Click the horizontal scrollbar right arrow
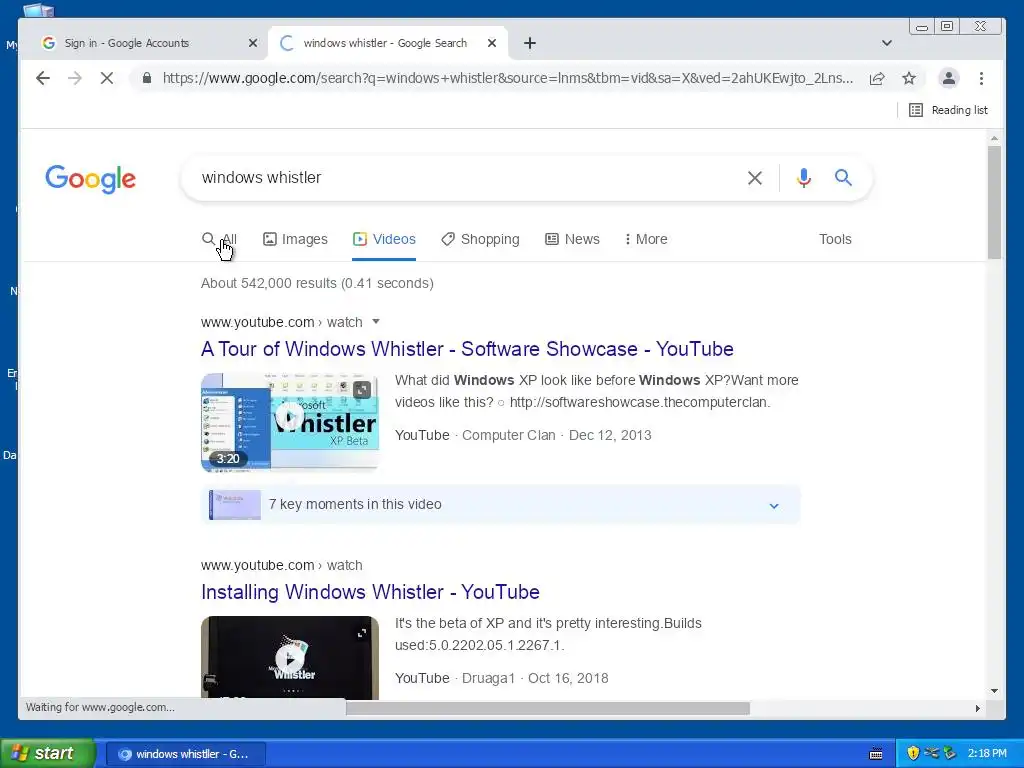Viewport: 1024px width, 768px height. tap(978, 708)
